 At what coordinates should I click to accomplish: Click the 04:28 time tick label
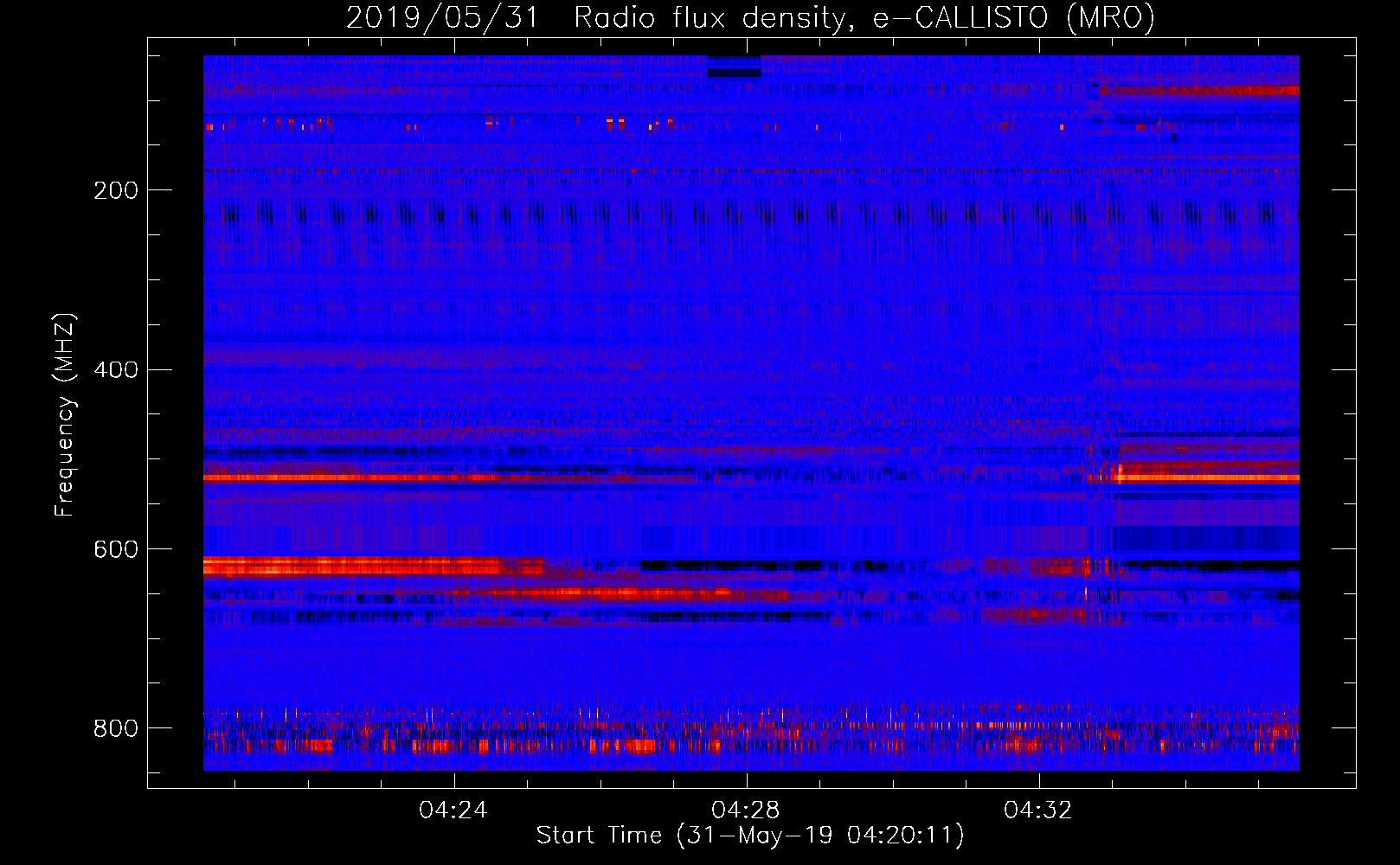(746, 811)
